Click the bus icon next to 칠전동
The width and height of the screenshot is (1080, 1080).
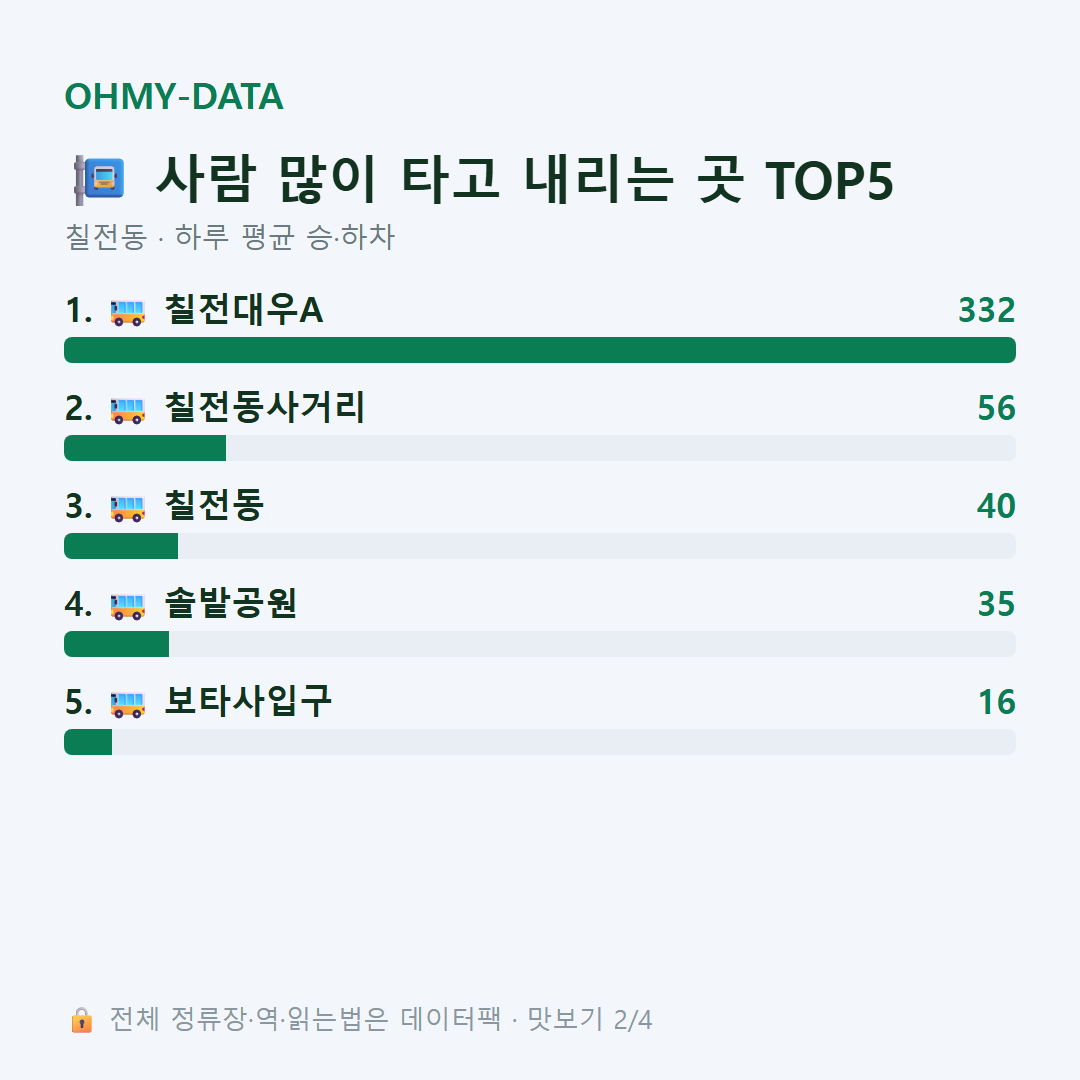[127, 508]
